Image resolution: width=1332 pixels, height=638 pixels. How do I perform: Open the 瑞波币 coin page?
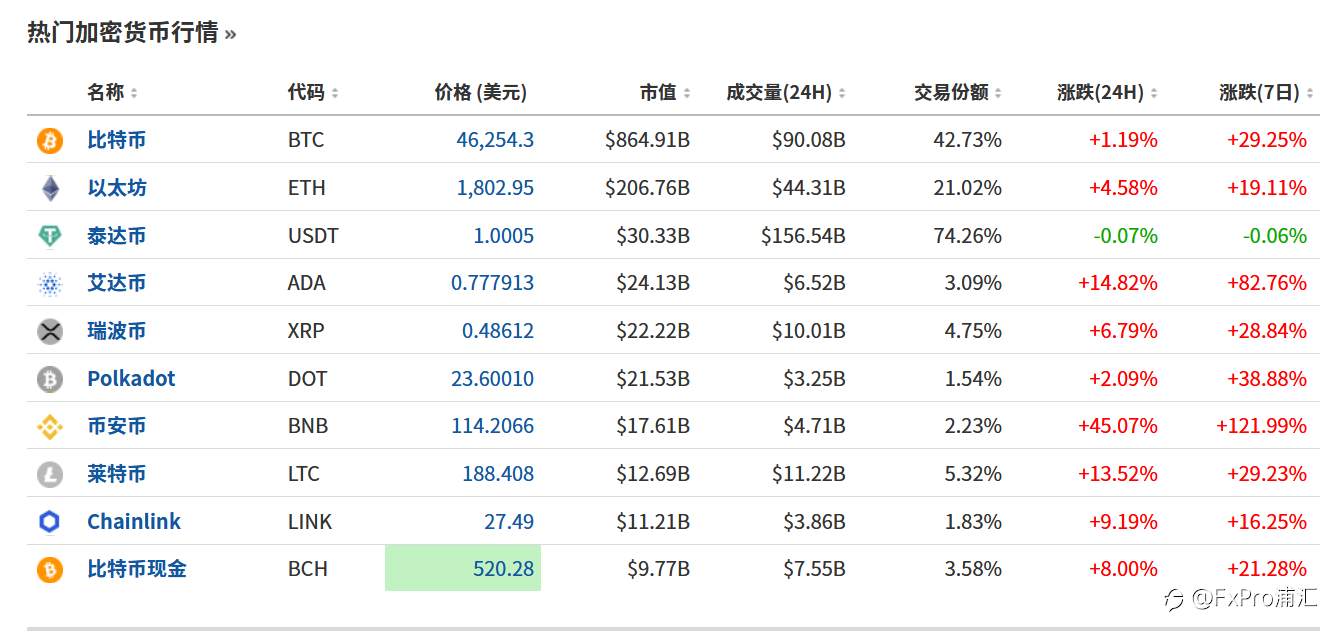coord(116,331)
